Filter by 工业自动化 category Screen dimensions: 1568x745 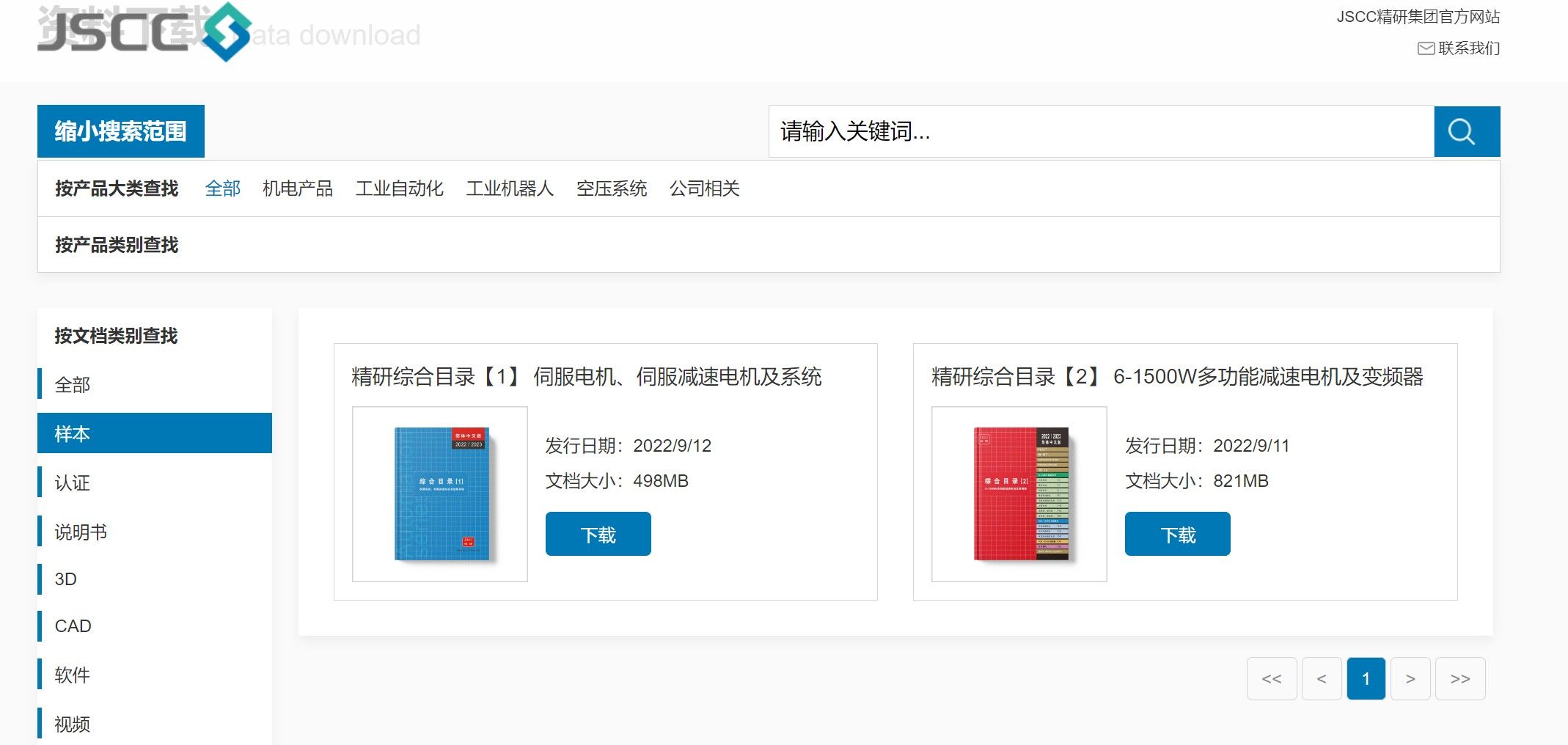[399, 189]
